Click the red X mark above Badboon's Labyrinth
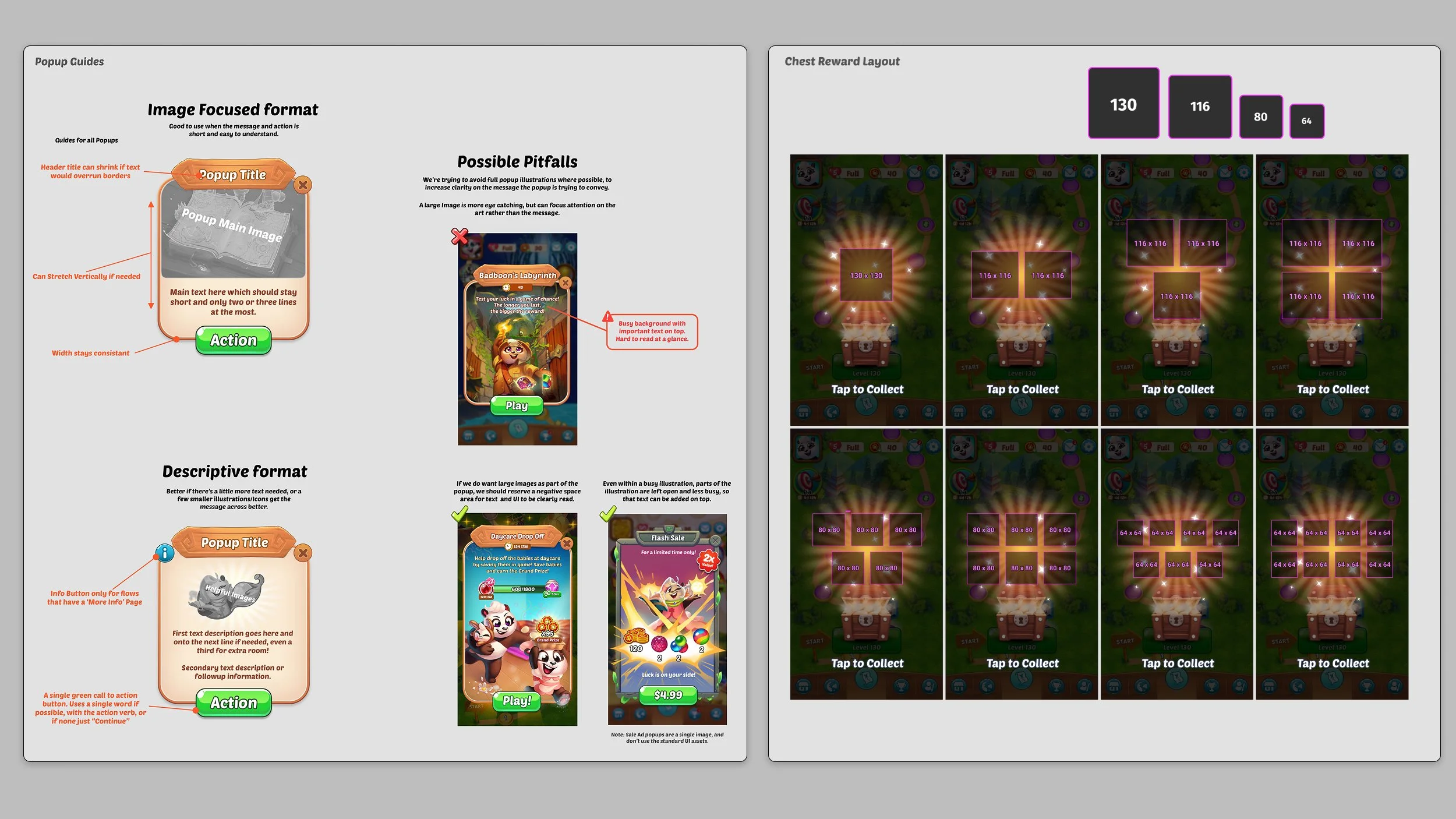This screenshot has width=1456, height=819. [460, 236]
